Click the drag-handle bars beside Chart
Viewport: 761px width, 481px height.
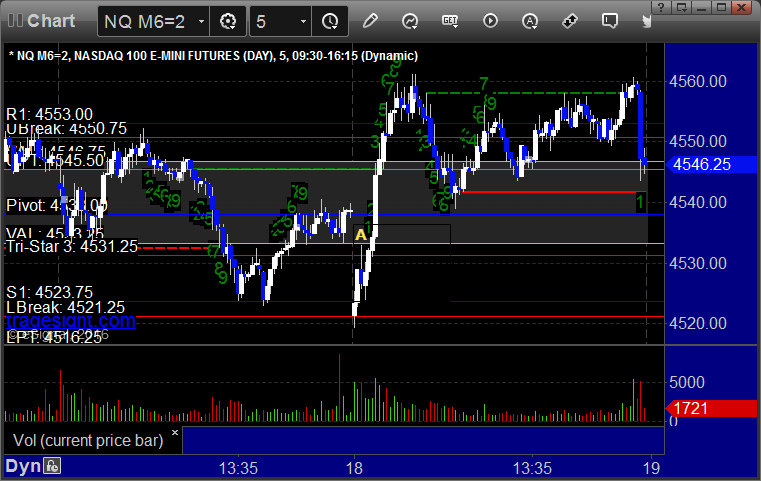tap(15, 20)
